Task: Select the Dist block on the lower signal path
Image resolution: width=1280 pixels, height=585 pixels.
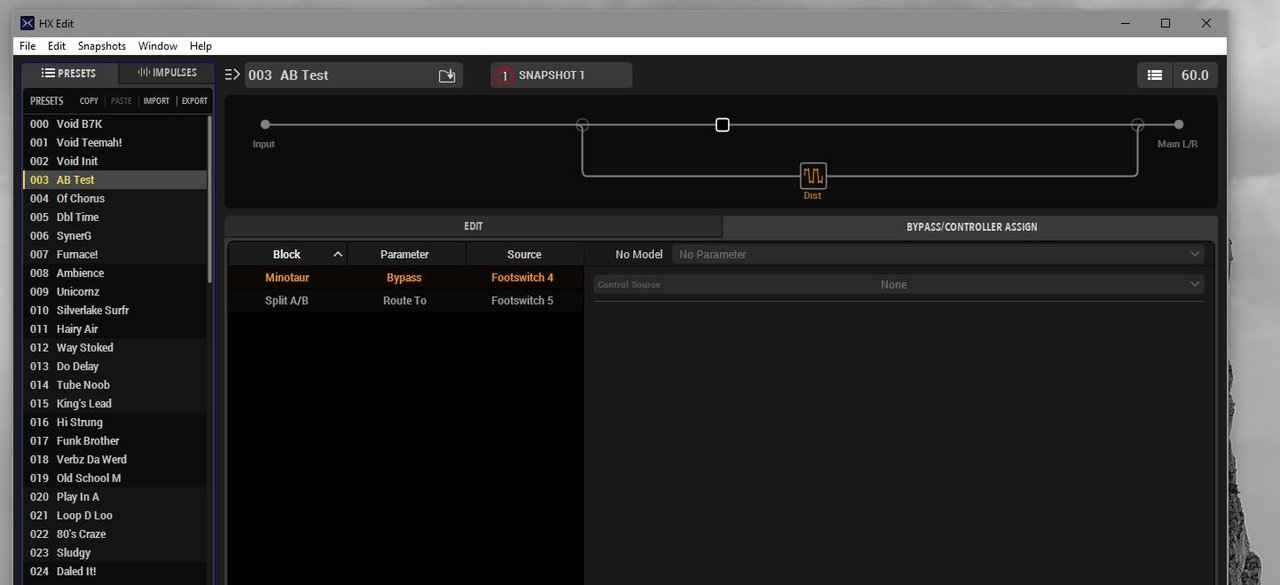Action: pos(813,176)
